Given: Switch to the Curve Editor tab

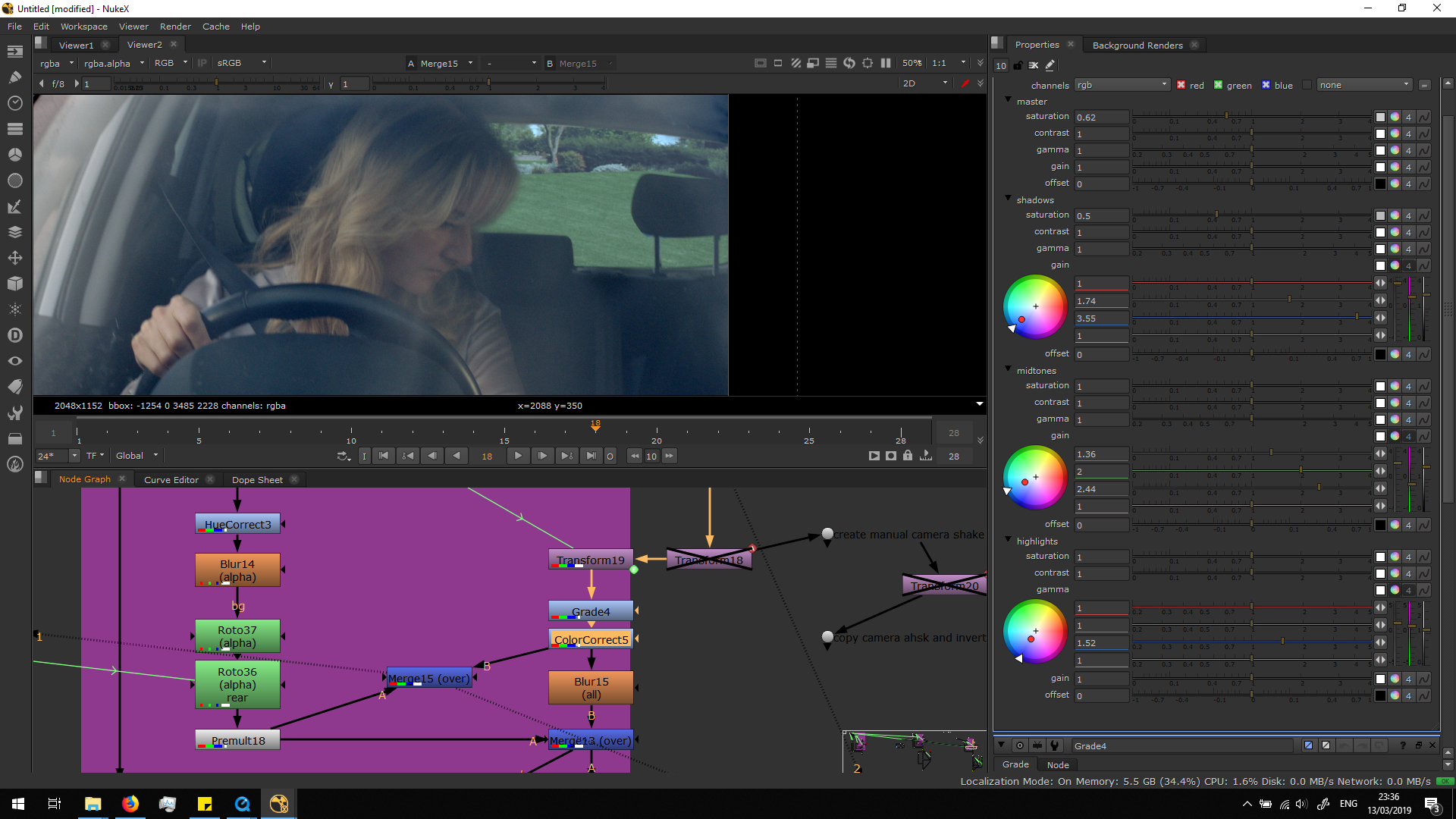Looking at the screenshot, I should coord(171,479).
